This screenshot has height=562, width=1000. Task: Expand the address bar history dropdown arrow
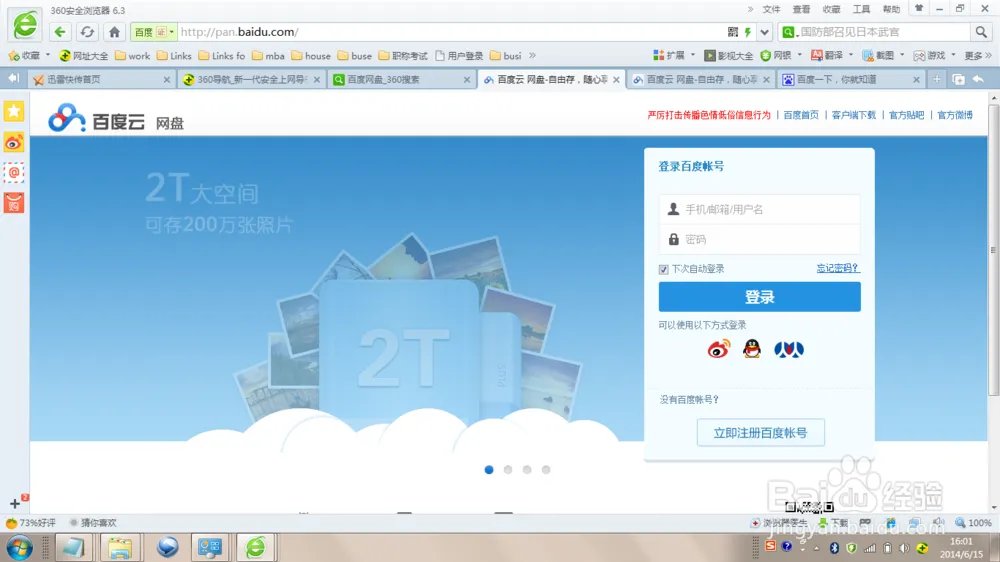pos(764,32)
